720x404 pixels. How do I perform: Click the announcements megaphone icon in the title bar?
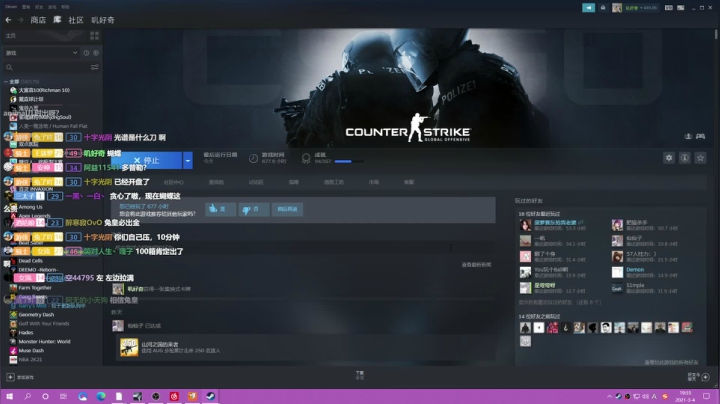pyautogui.click(x=588, y=8)
